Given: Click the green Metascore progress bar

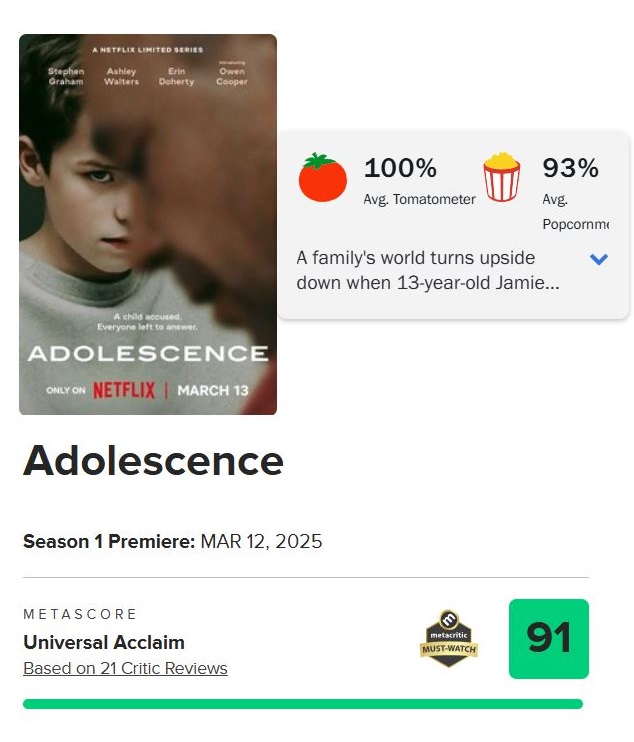Looking at the screenshot, I should coord(302,704).
